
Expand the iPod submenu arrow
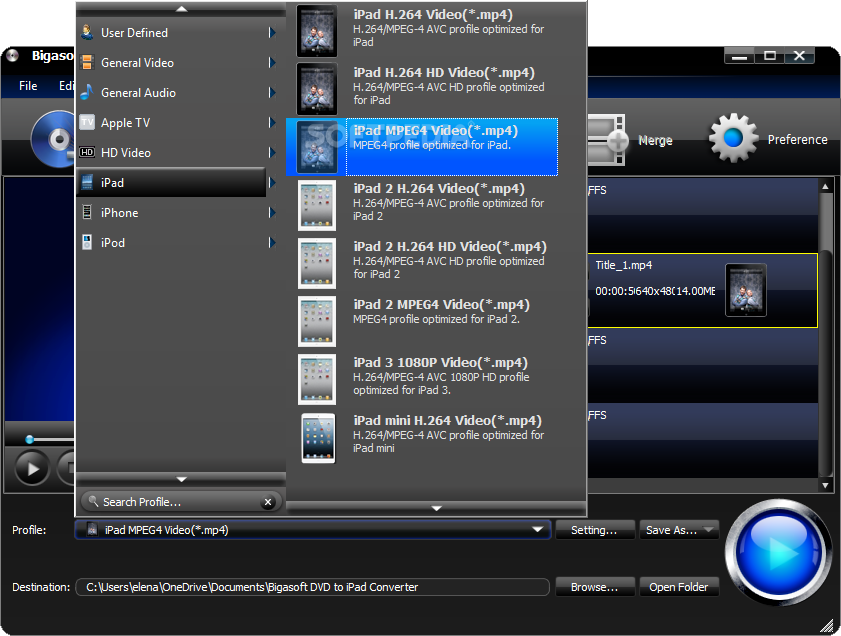click(x=272, y=243)
